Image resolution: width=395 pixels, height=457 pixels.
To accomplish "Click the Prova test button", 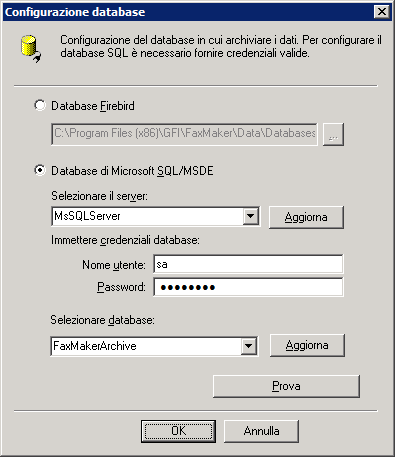I will [286, 386].
